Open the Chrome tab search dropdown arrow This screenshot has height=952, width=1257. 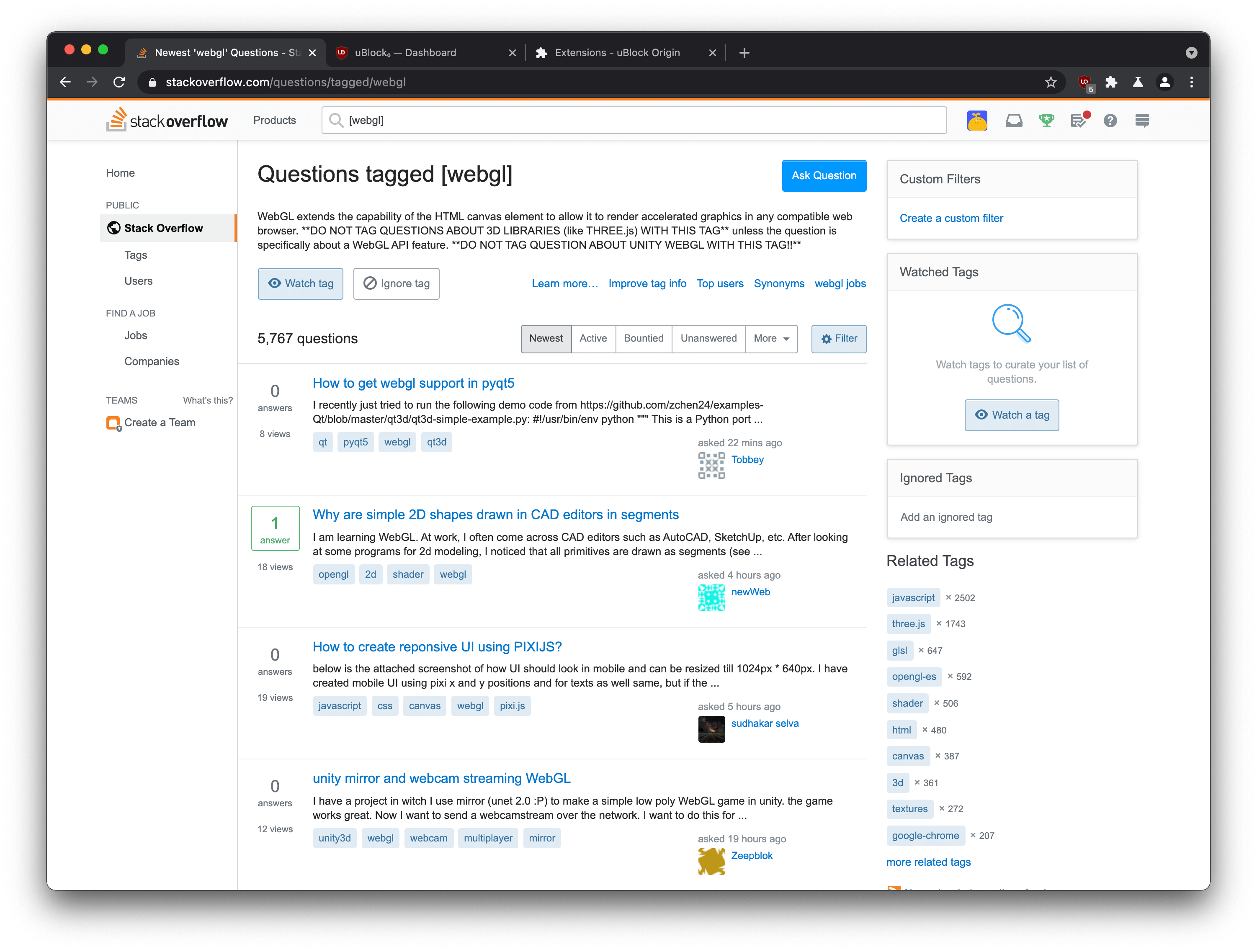coord(1192,53)
